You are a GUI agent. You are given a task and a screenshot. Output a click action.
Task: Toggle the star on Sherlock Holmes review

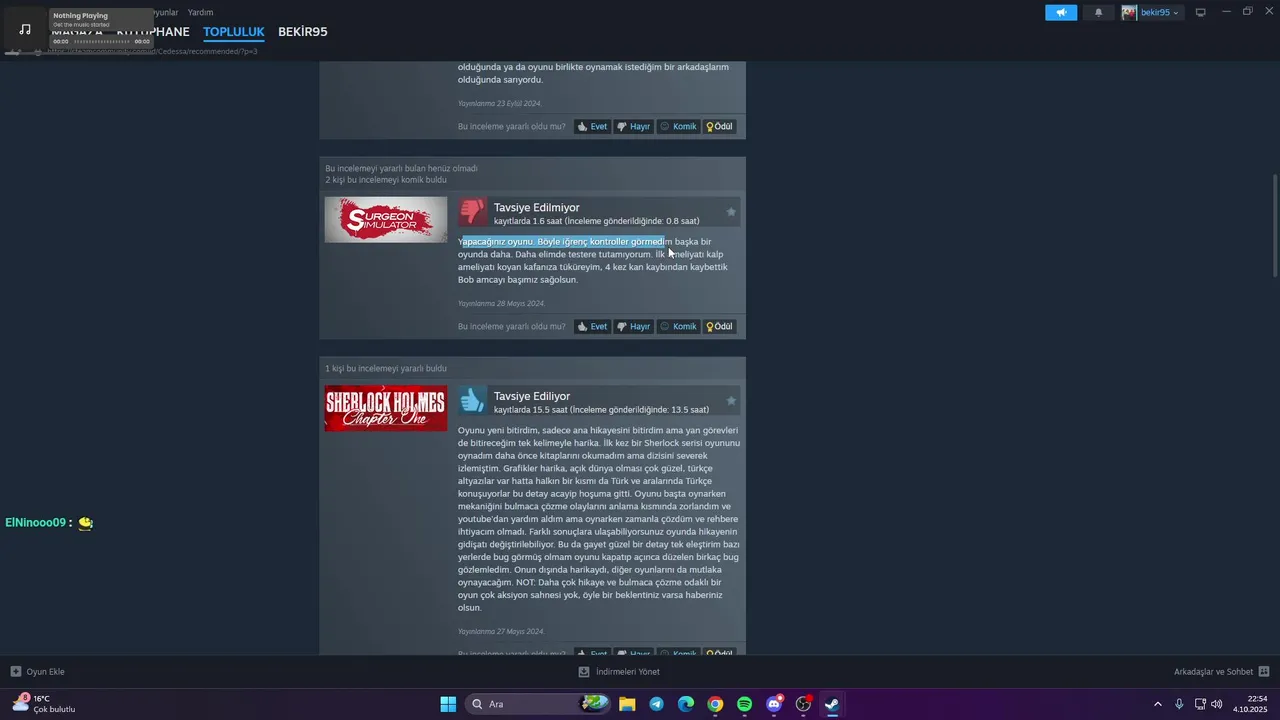pos(731,401)
